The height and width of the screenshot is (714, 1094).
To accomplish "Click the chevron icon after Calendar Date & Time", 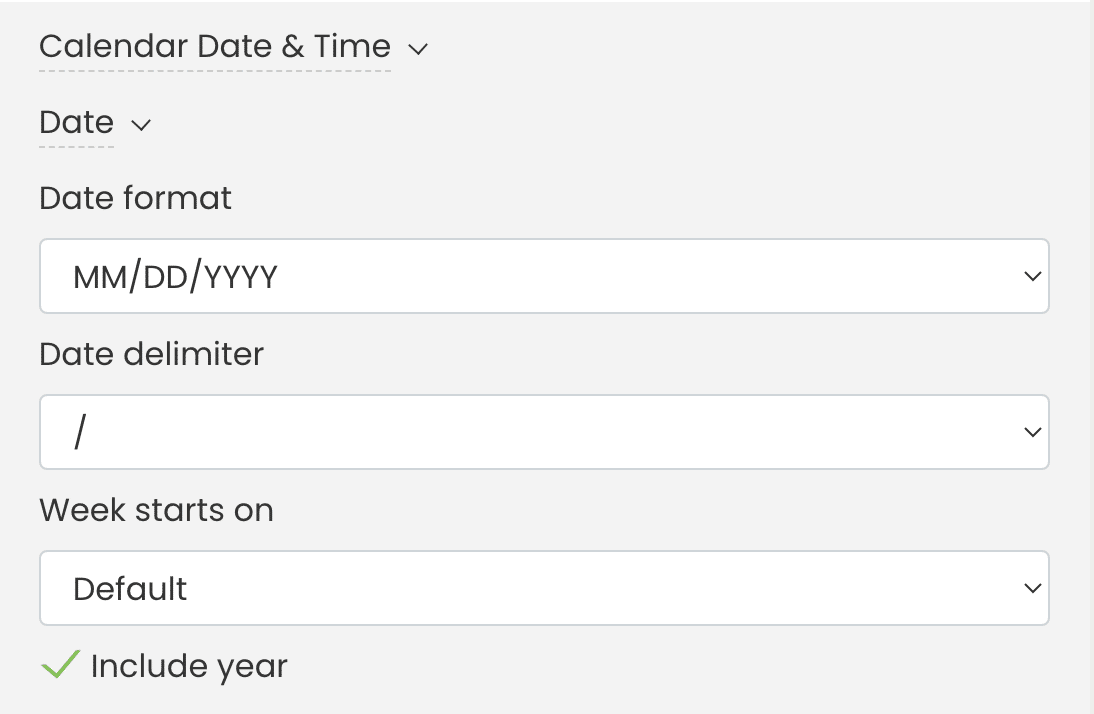I will pyautogui.click(x=418, y=48).
